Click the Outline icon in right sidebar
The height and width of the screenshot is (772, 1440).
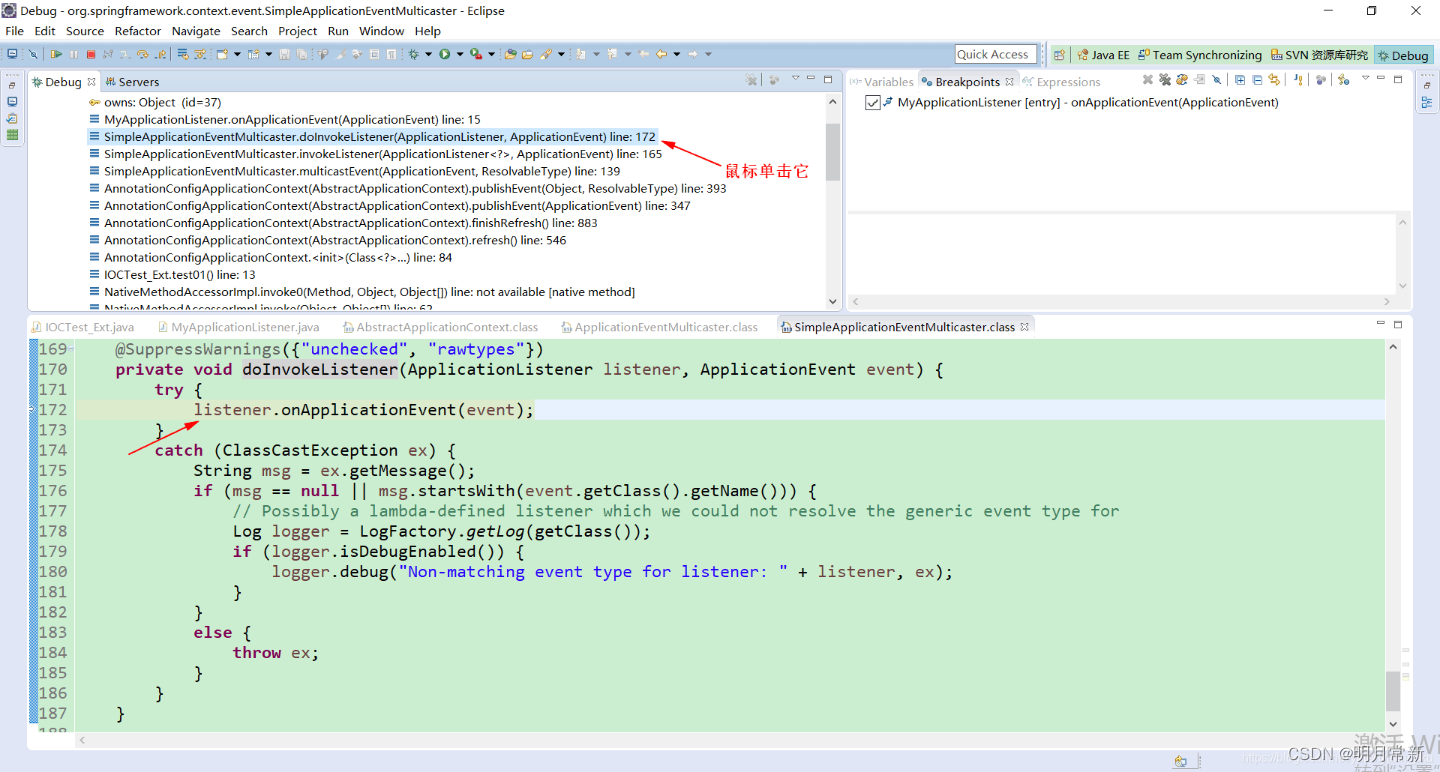tap(1426, 103)
